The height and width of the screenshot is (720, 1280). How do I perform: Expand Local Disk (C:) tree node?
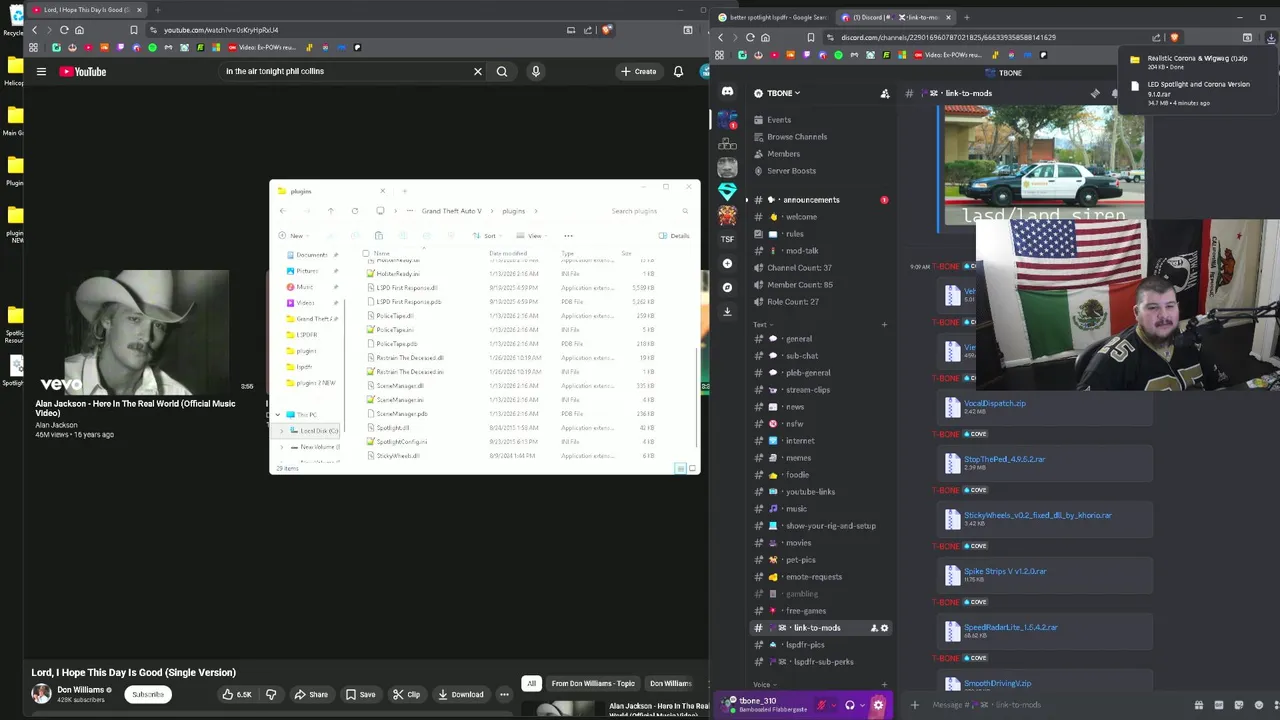point(282,431)
